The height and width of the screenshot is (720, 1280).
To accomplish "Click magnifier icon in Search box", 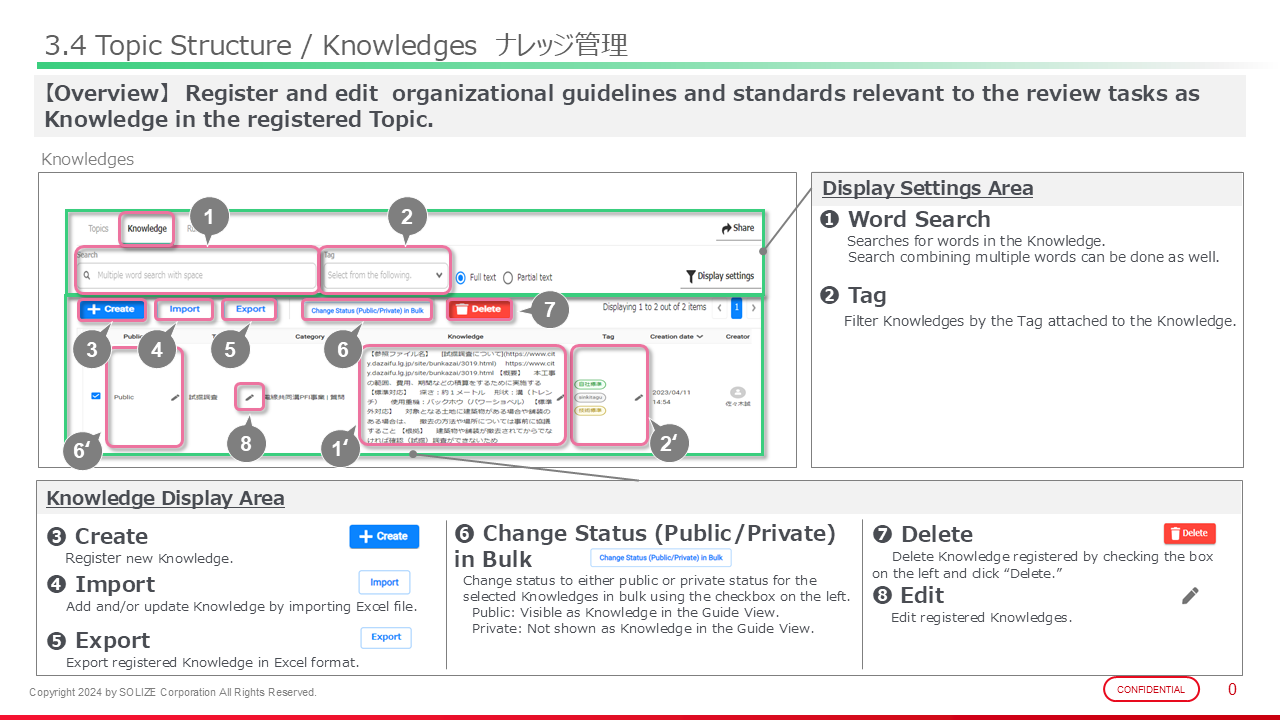I will [88, 276].
